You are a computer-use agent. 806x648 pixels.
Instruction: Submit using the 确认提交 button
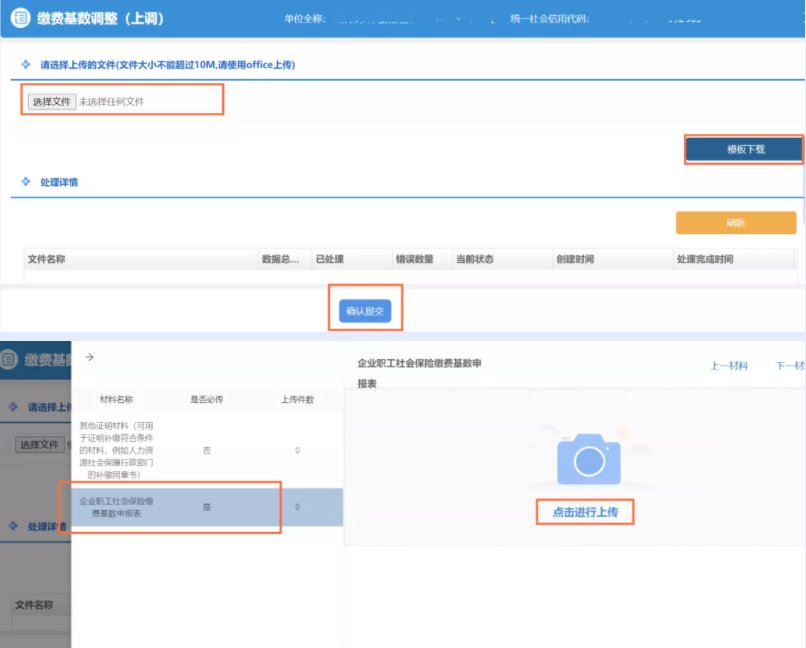pos(364,312)
